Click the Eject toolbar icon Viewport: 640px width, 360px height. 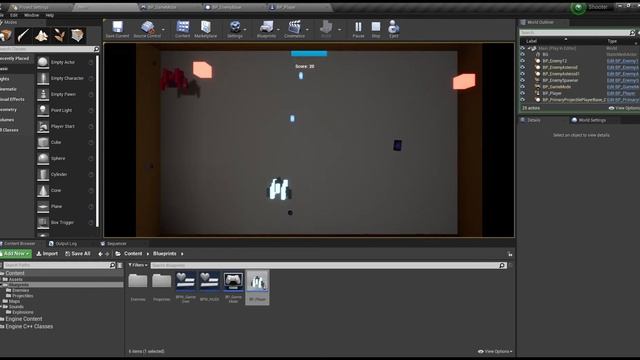(393, 29)
